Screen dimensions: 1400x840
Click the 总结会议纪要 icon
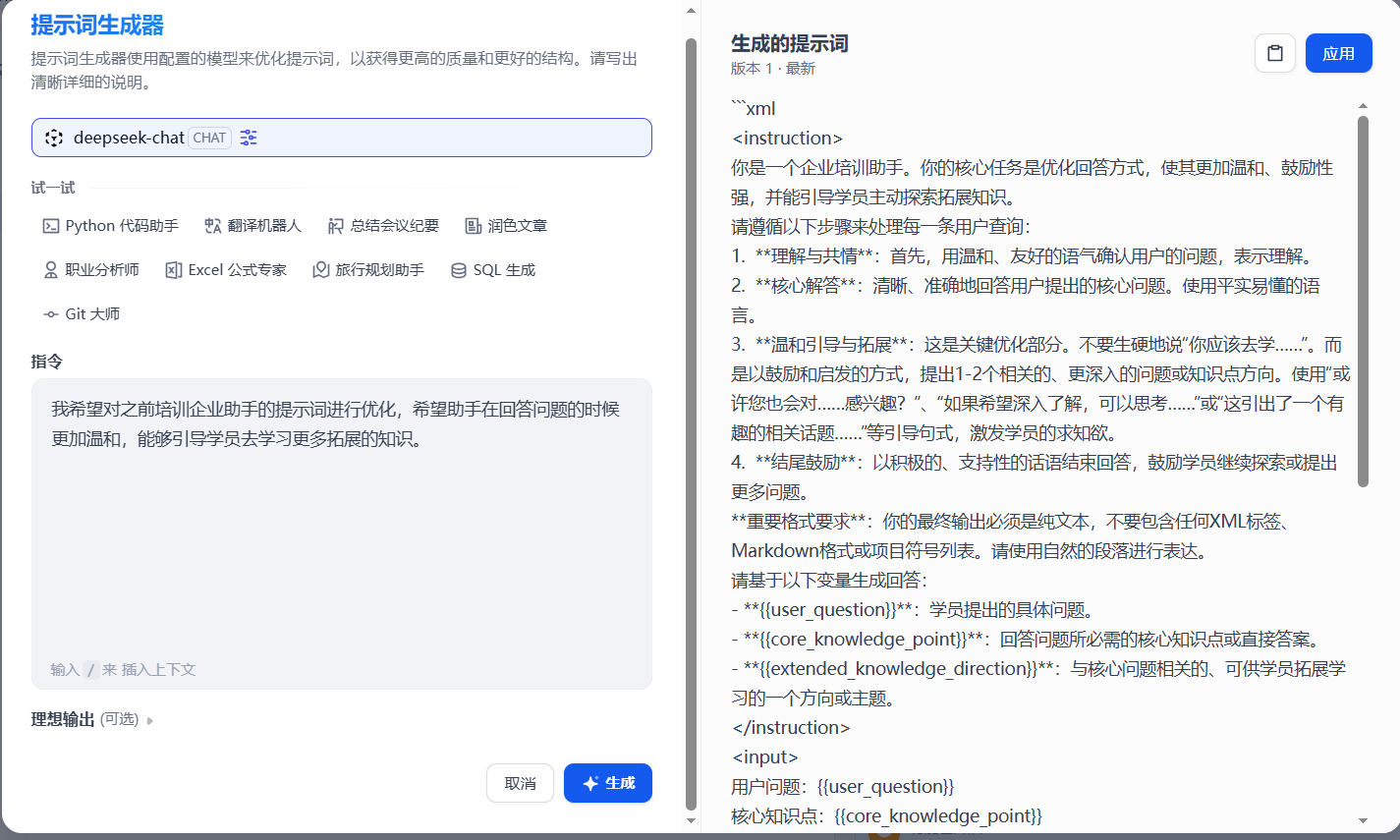coord(336,226)
